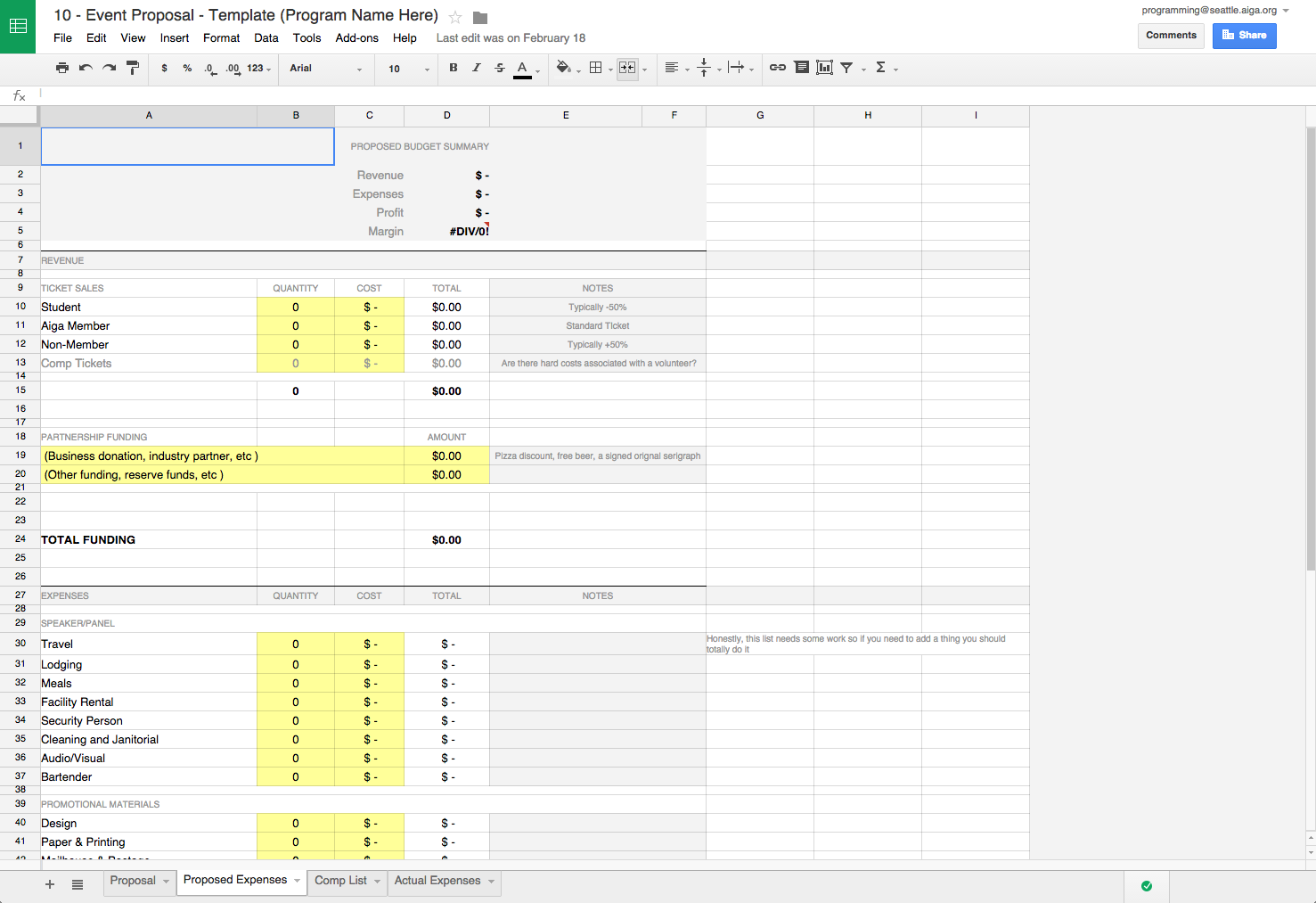Screen dimensions: 1316x903
Task: Click in the formula bar
Action: (677, 96)
